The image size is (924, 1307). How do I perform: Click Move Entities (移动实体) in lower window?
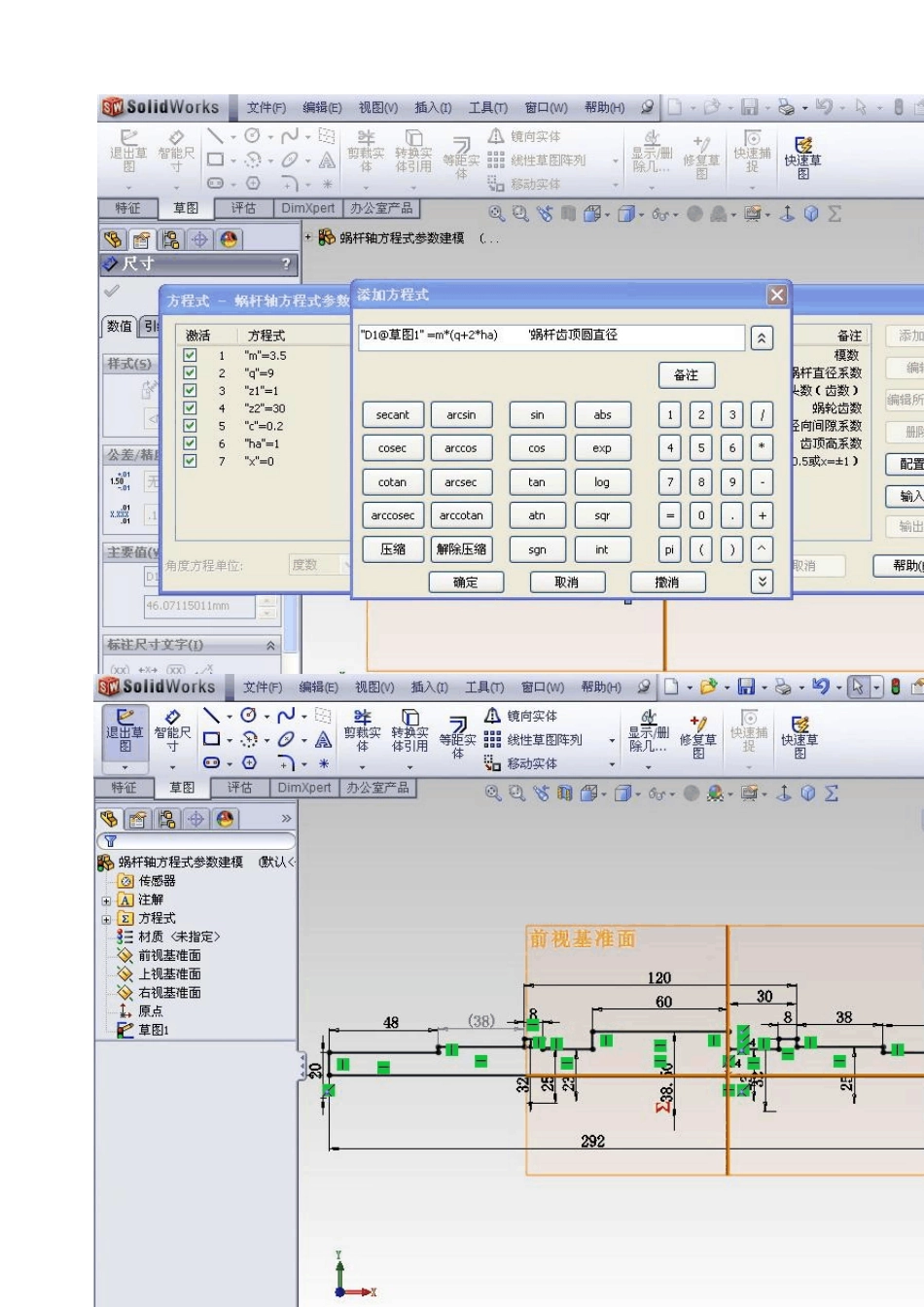pos(521,763)
